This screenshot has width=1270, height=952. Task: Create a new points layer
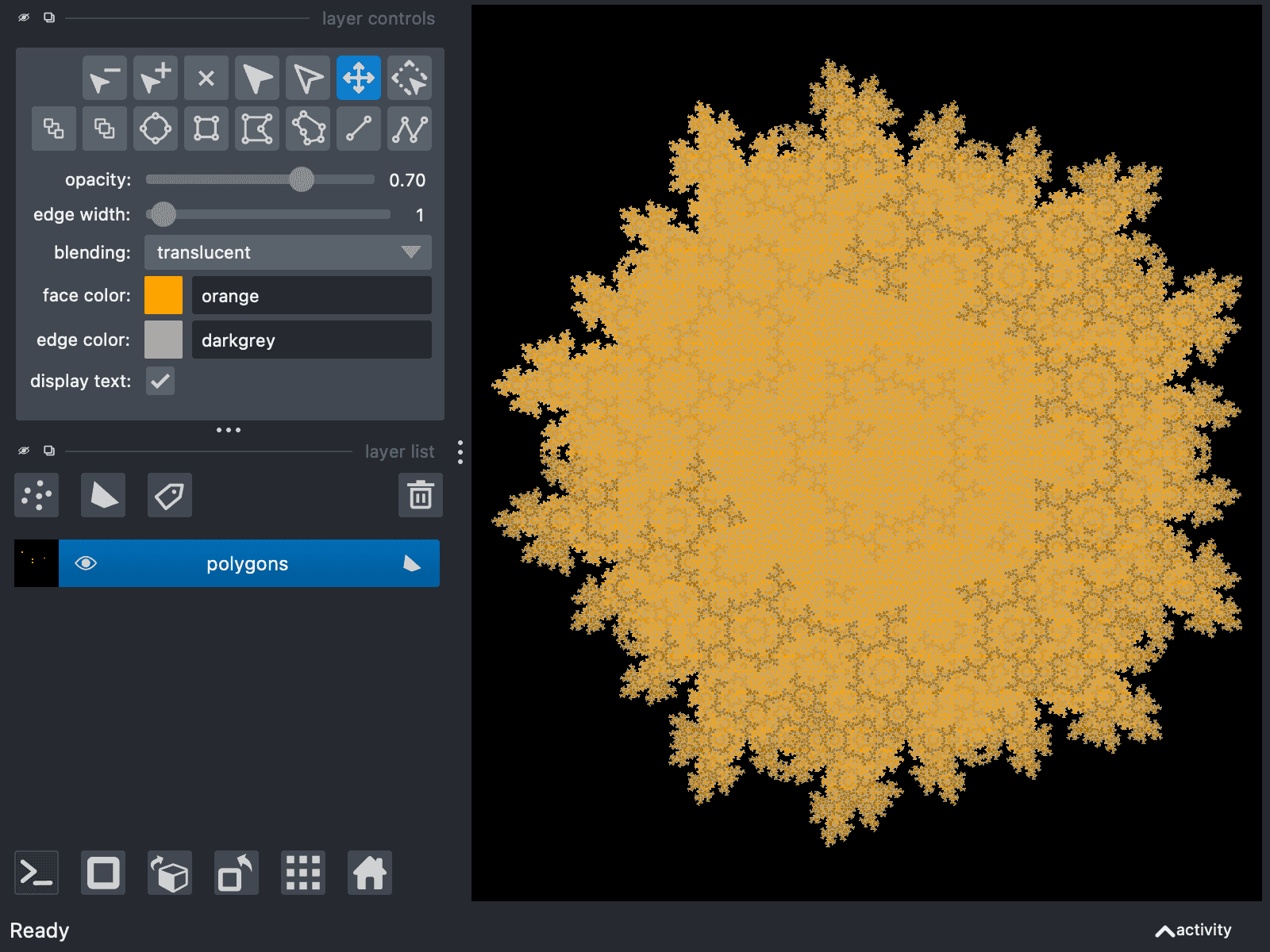click(37, 495)
